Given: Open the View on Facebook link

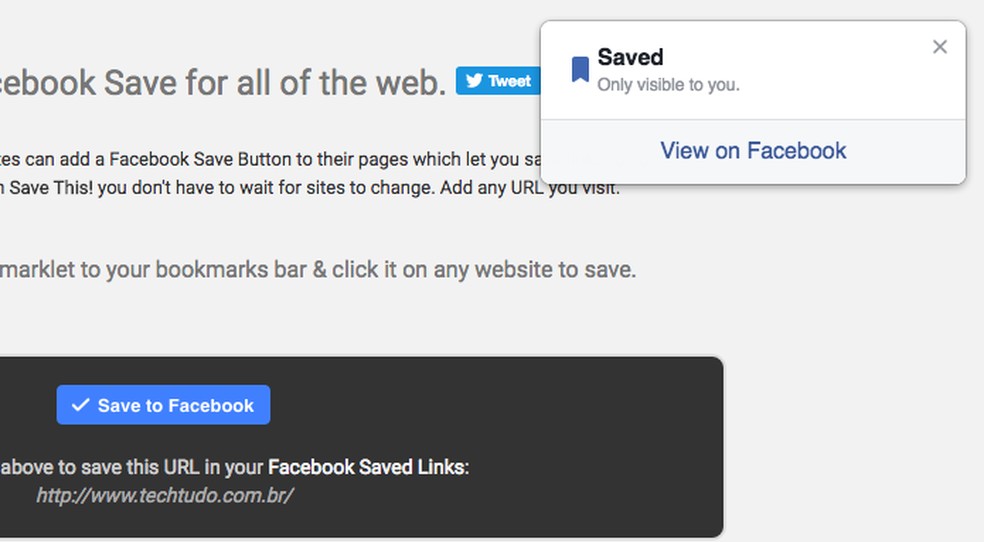Looking at the screenshot, I should click(x=753, y=151).
